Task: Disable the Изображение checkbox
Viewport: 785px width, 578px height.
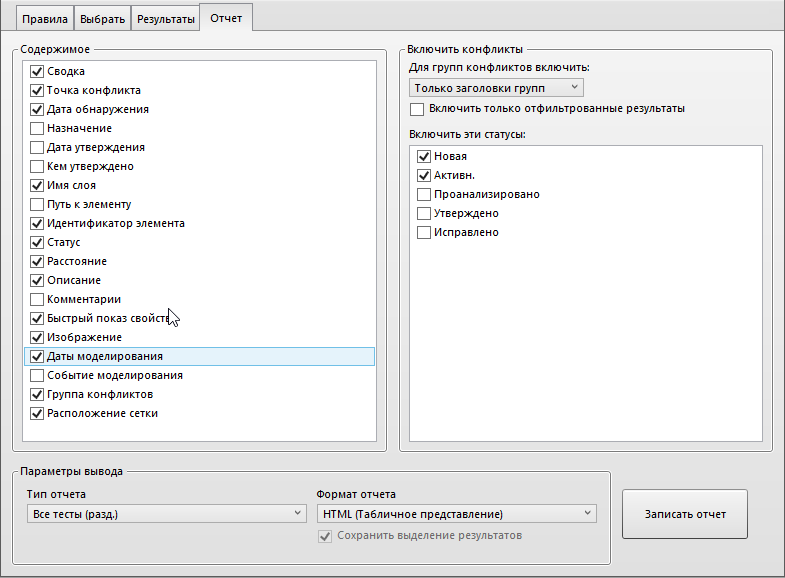Action: click(x=37, y=337)
